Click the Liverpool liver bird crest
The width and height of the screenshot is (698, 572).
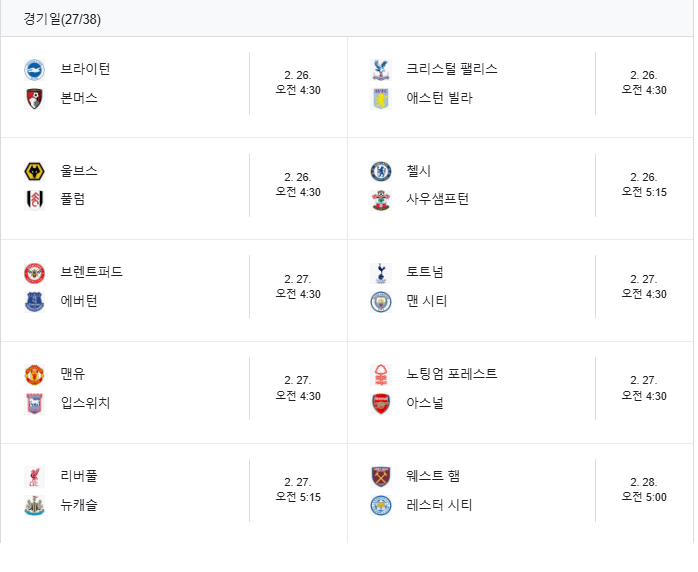[x=34, y=477]
